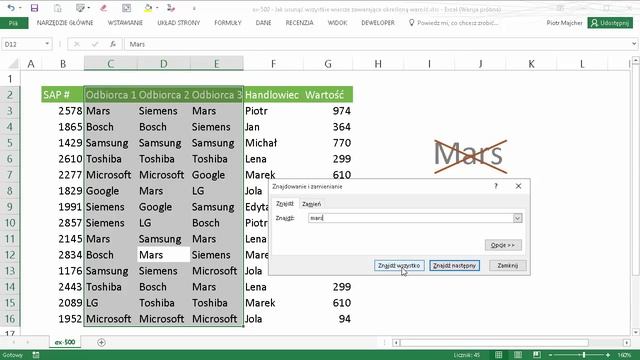
Task: Open the Name Box dropdown
Action: (47, 44)
